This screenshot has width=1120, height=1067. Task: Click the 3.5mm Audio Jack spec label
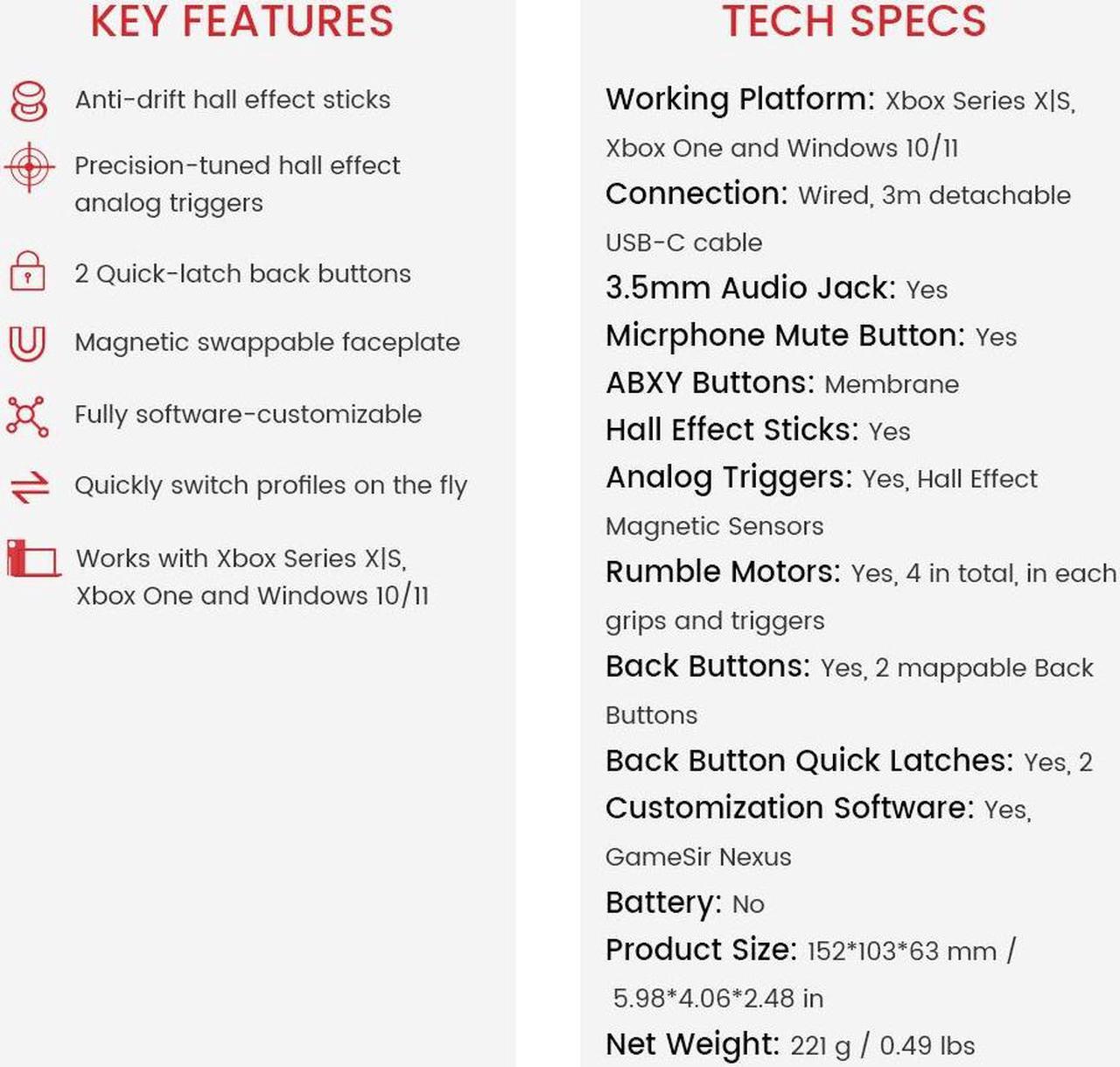click(751, 288)
